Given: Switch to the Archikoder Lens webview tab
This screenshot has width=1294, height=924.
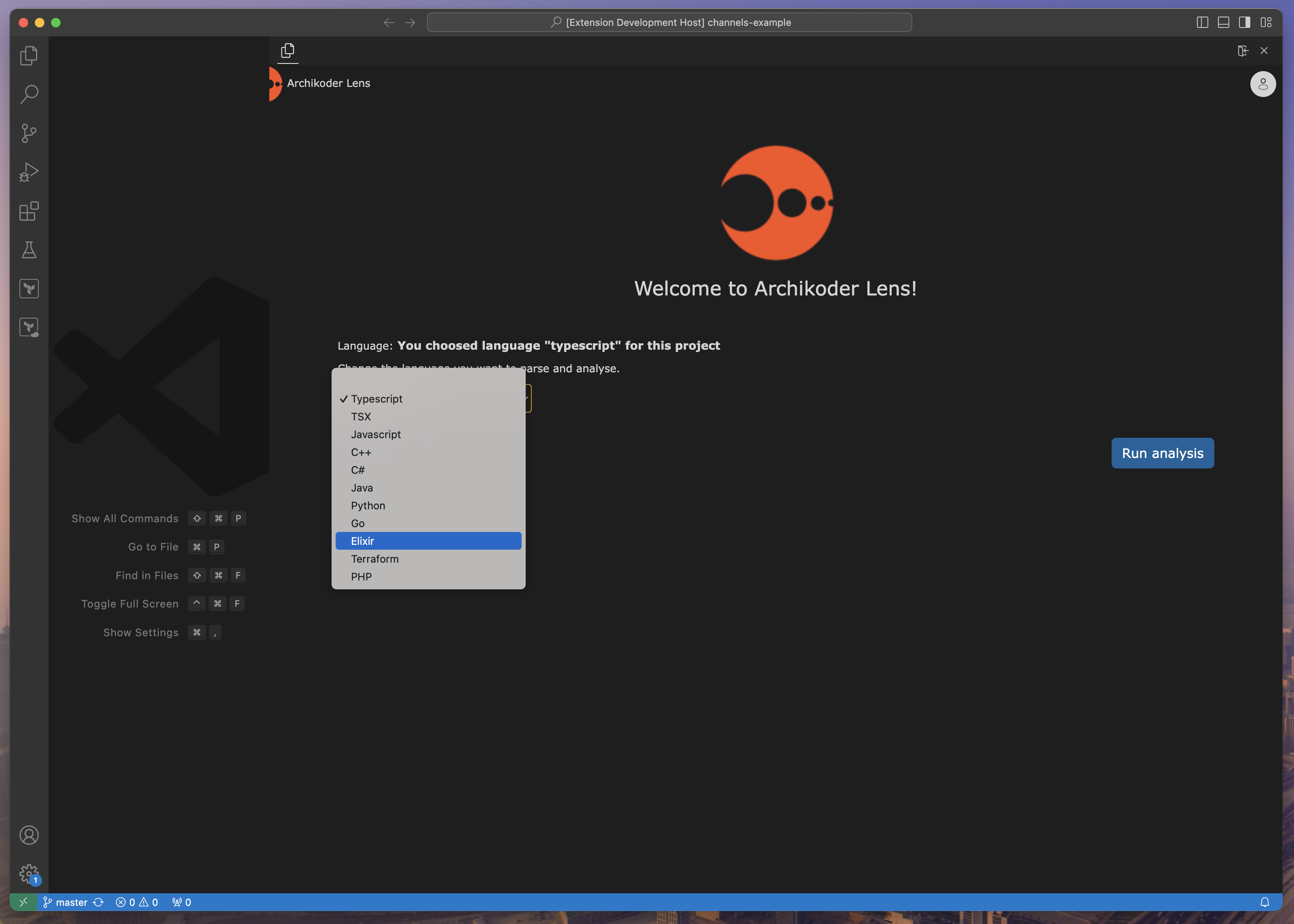Looking at the screenshot, I should tap(288, 50).
